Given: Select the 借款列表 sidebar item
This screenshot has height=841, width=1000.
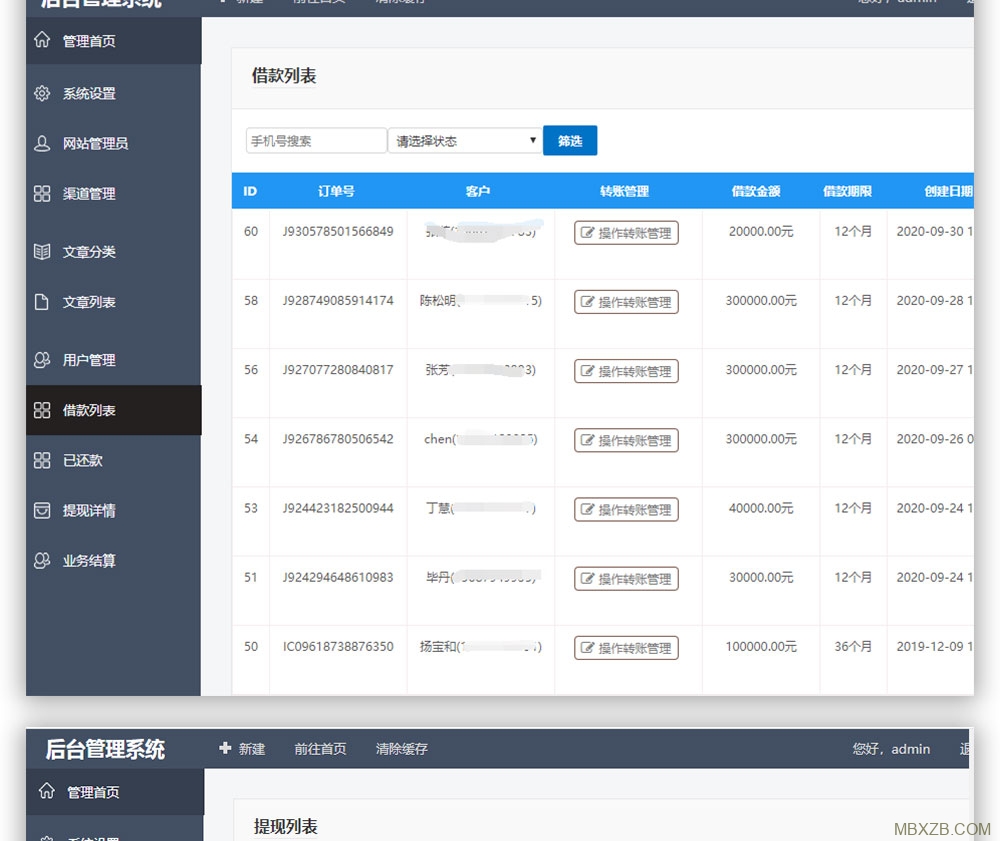Looking at the screenshot, I should 114,410.
